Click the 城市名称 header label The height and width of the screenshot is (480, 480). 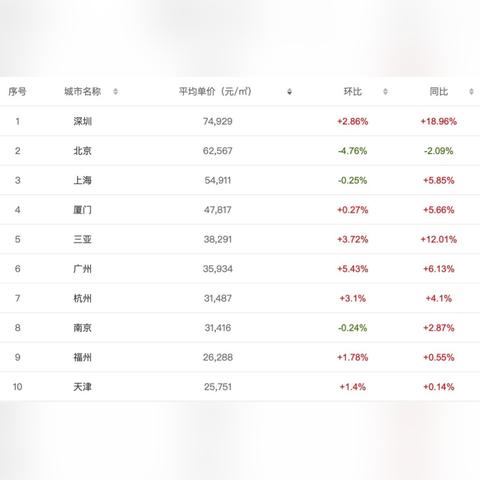coord(83,91)
